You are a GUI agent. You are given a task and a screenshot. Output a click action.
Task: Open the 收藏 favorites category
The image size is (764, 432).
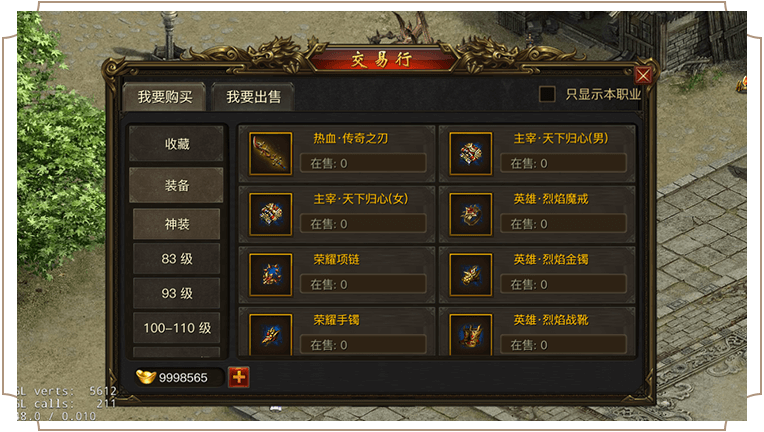point(176,144)
